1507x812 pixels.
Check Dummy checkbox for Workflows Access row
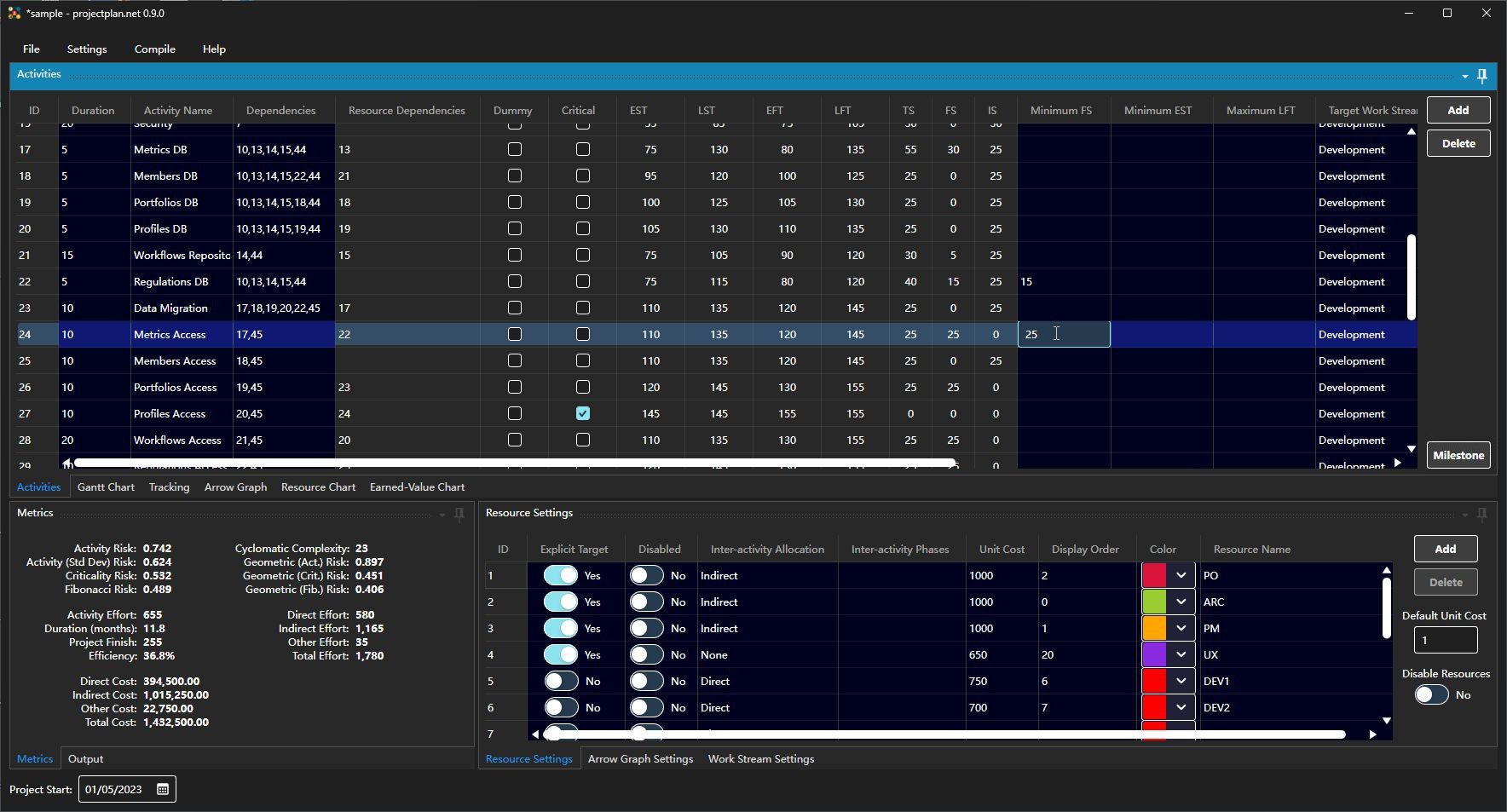click(515, 441)
